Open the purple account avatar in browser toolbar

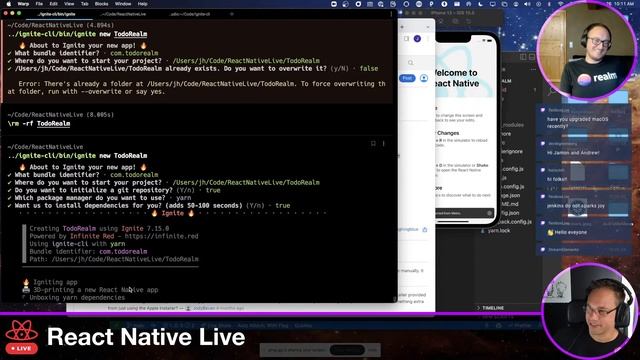(417, 38)
